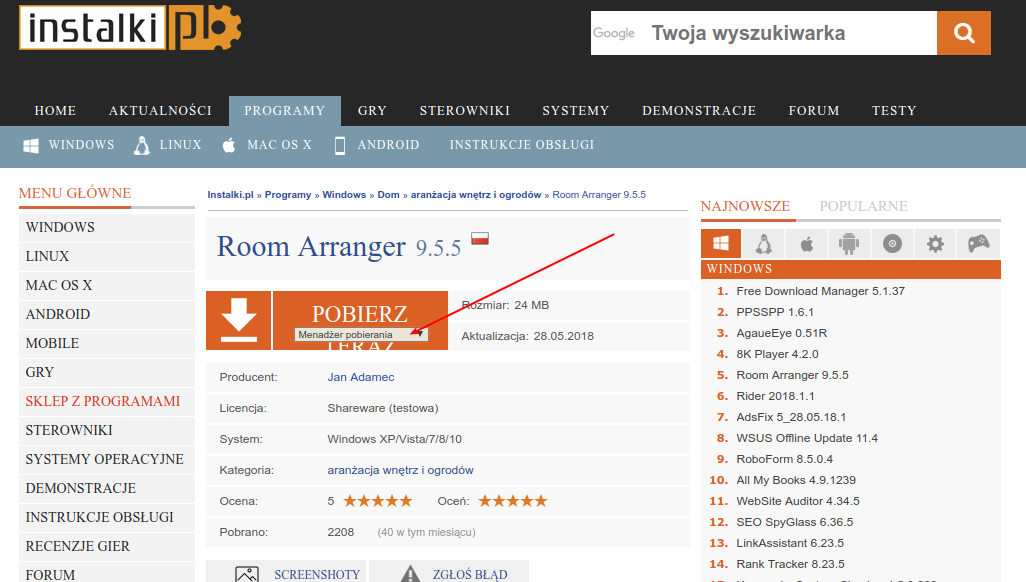The width and height of the screenshot is (1026, 582).
Task: Open RoboForm 8.5.0.4 entry
Action: pos(785,459)
